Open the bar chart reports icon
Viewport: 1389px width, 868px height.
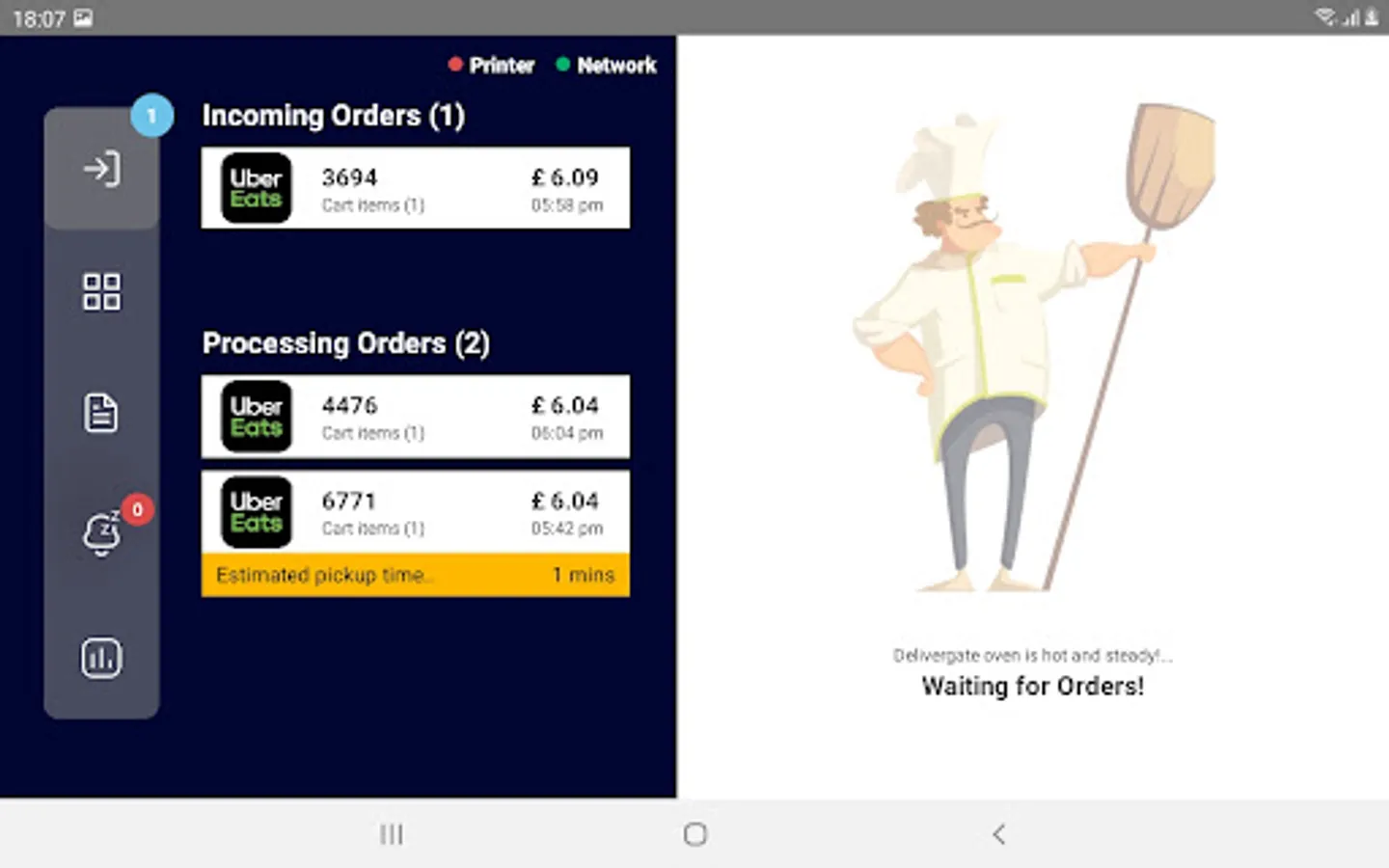click(x=101, y=658)
